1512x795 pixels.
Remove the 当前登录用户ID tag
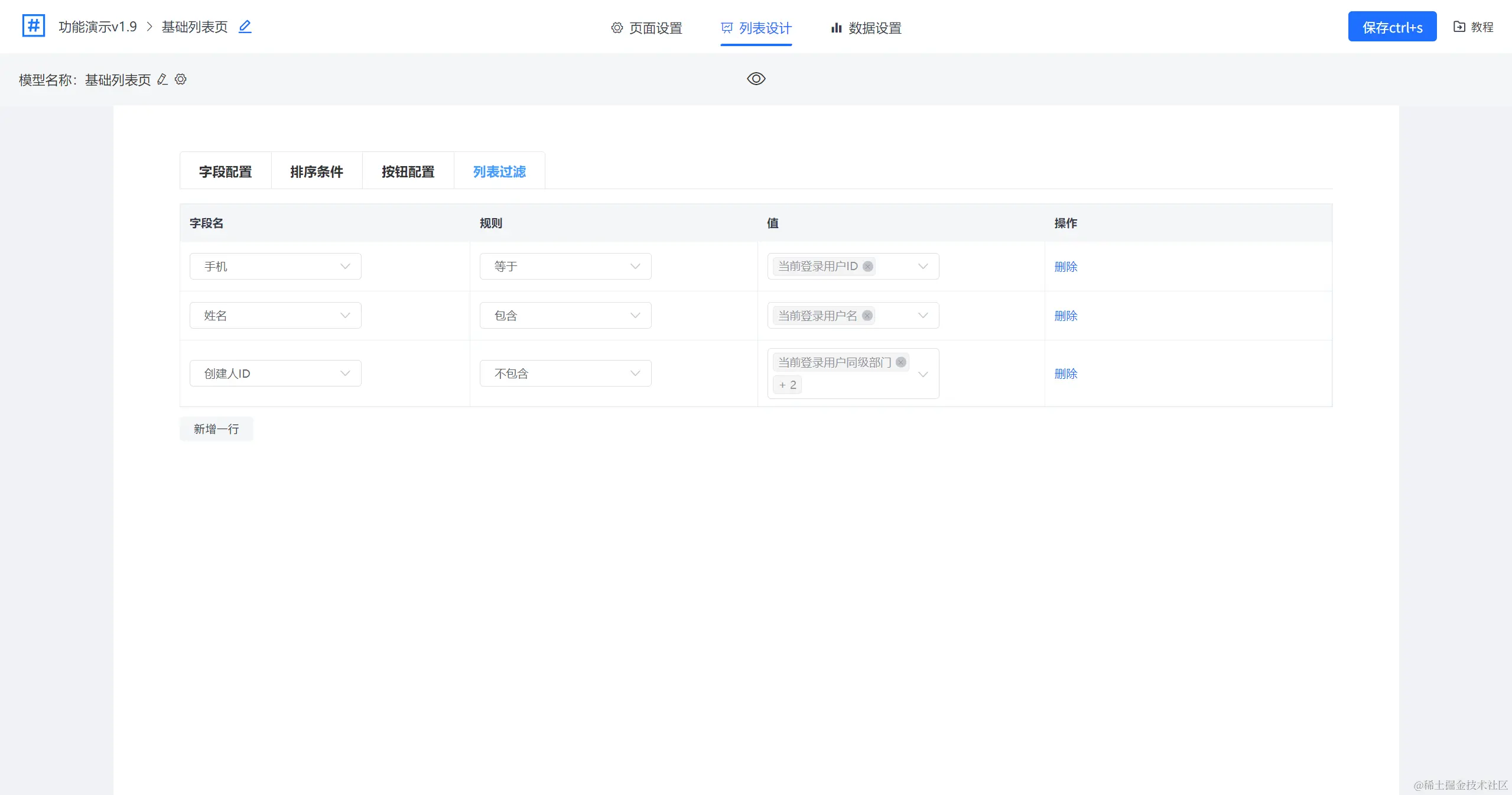[x=867, y=267]
